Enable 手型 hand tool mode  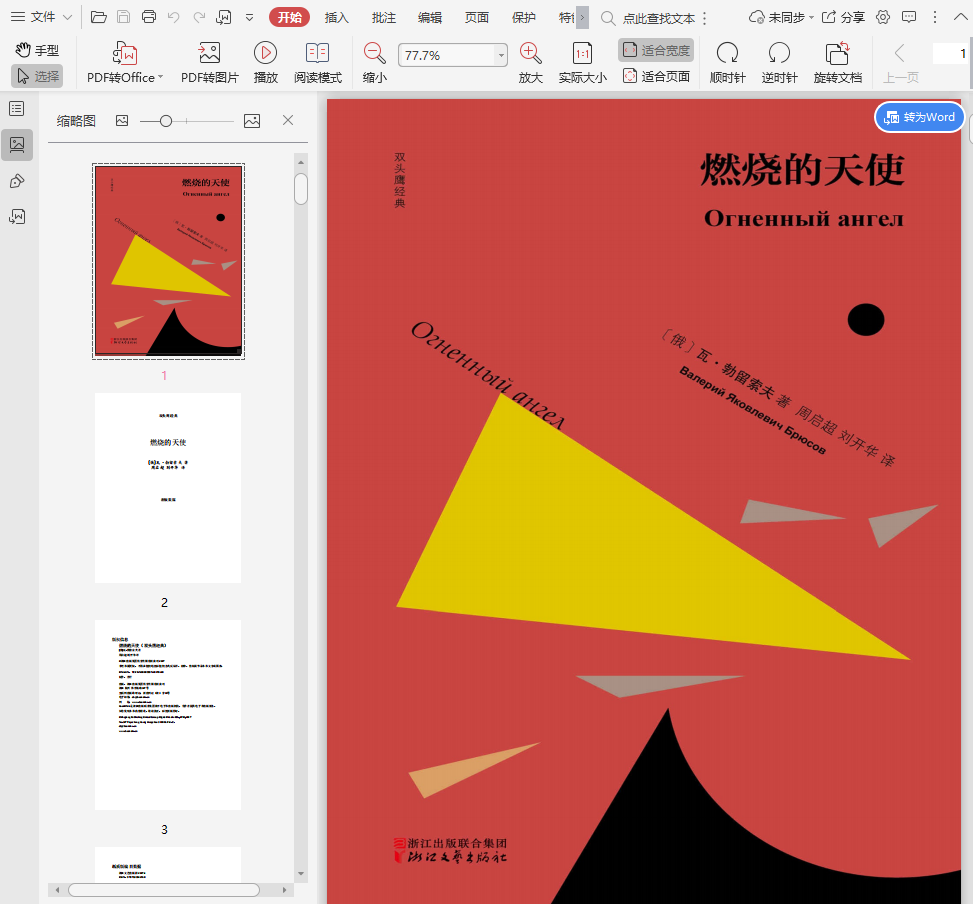(x=37, y=50)
